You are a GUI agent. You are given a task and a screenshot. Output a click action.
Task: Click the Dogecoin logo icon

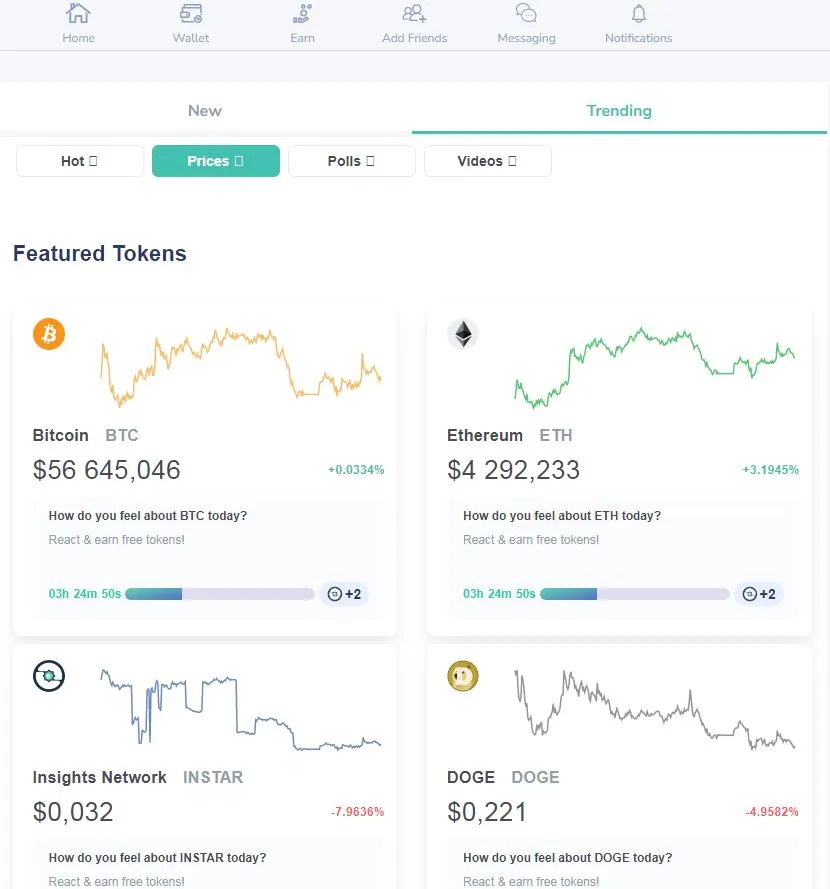(x=463, y=676)
